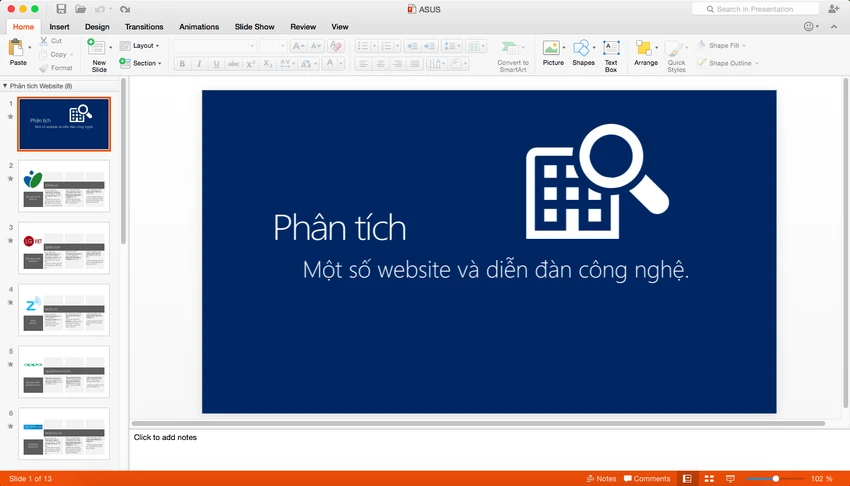Viewport: 850px width, 486px height.
Task: Click the Paste clipboard icon
Action: point(16,48)
